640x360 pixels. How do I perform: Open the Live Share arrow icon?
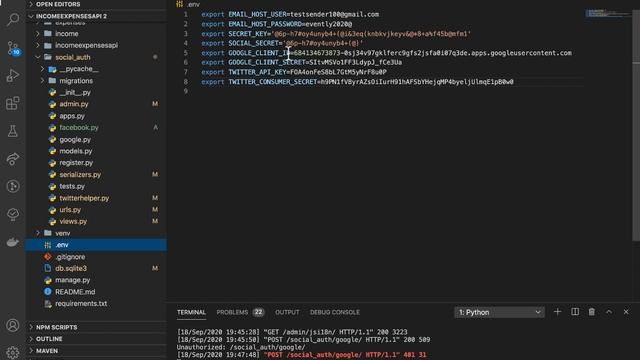(x=13, y=159)
